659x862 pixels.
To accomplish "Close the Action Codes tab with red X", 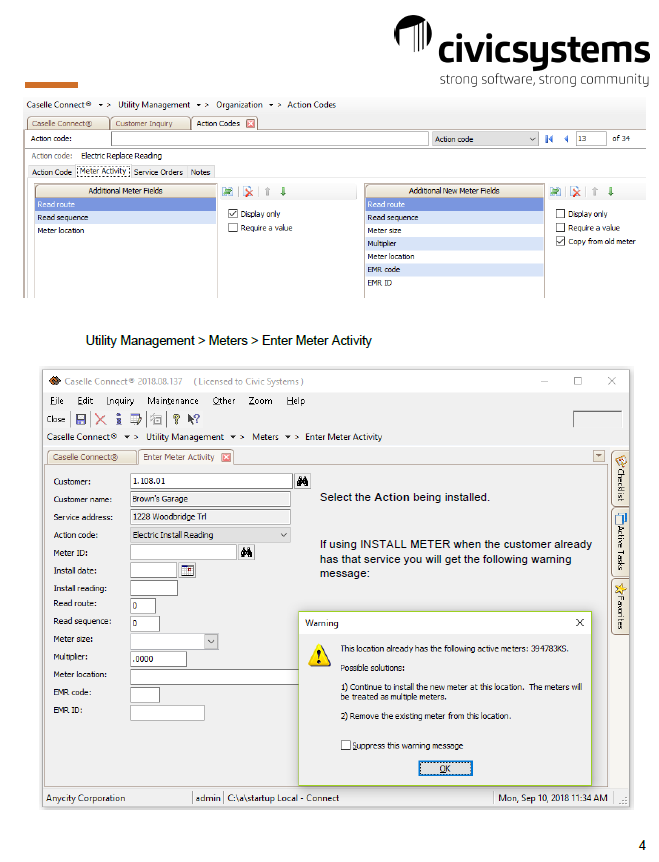I will tap(251, 123).
